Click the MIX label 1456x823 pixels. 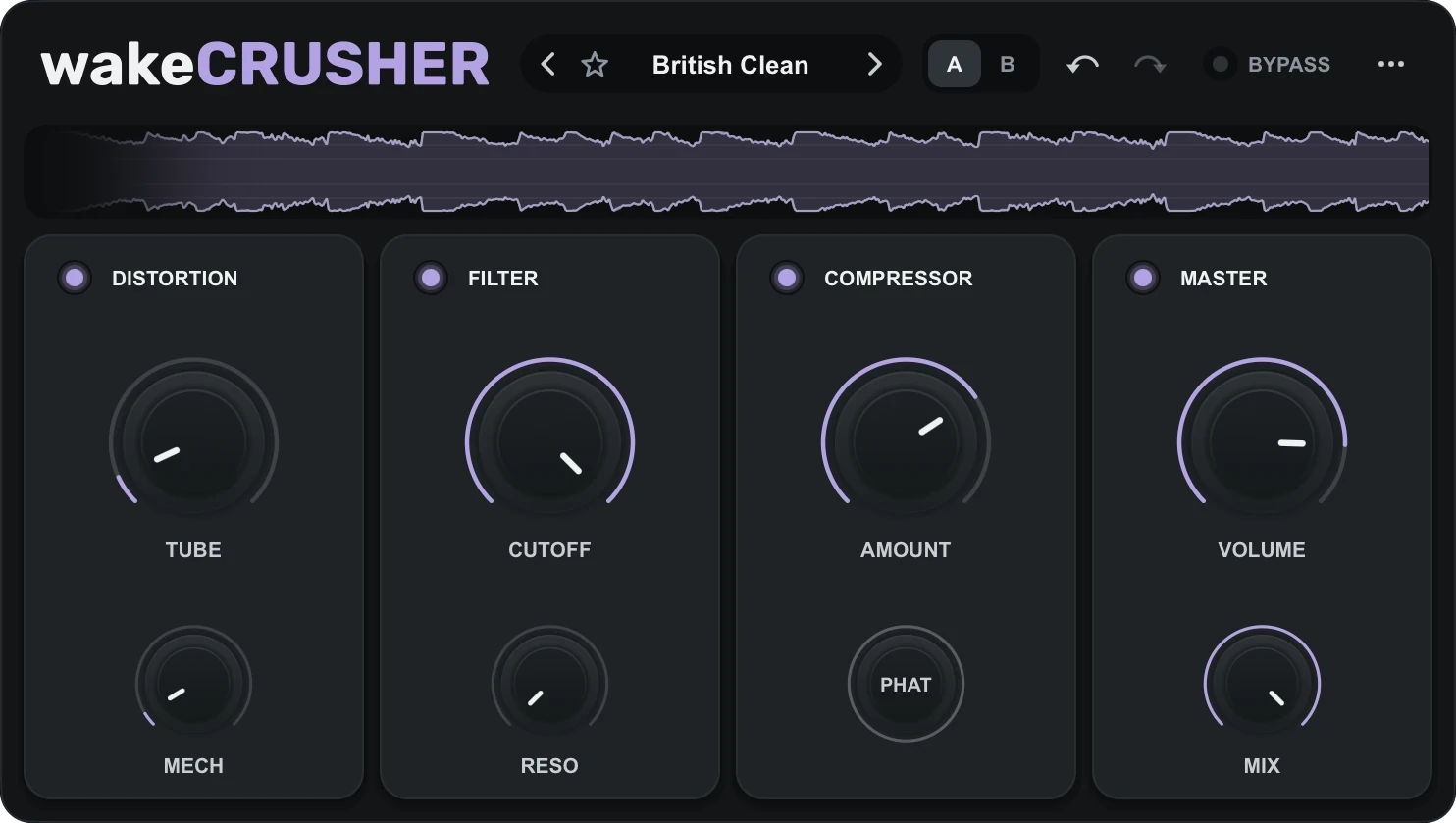tap(1262, 766)
